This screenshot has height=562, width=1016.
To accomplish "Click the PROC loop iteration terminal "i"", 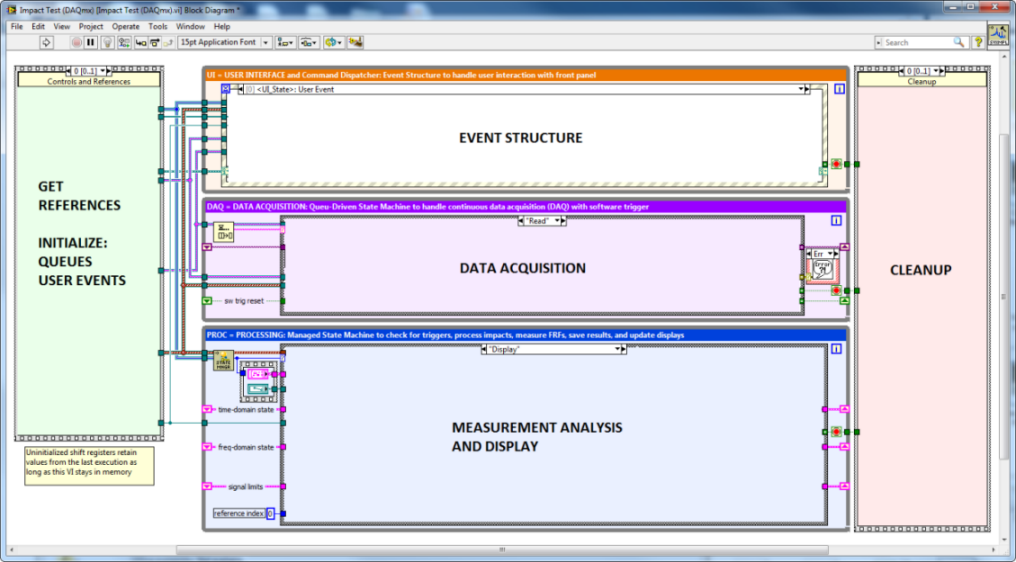I will coord(837,349).
